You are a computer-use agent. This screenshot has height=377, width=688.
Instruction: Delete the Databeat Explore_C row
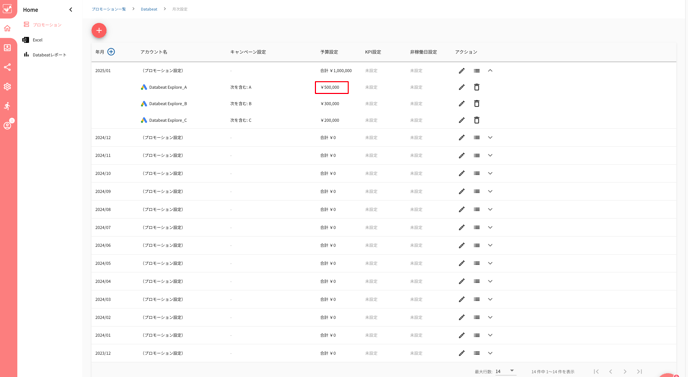tap(477, 120)
